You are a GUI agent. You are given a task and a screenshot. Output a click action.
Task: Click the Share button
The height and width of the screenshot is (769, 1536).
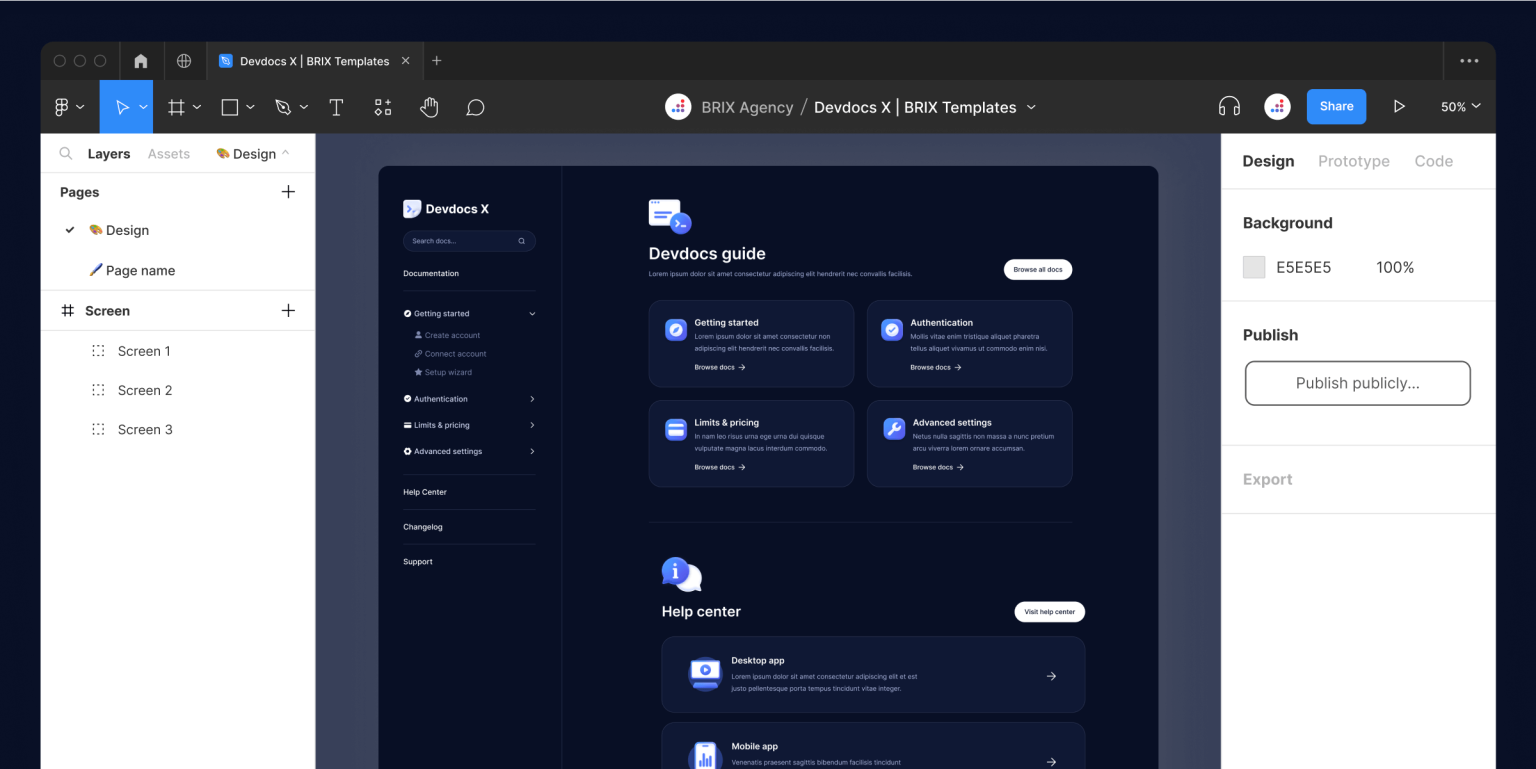tap(1336, 106)
